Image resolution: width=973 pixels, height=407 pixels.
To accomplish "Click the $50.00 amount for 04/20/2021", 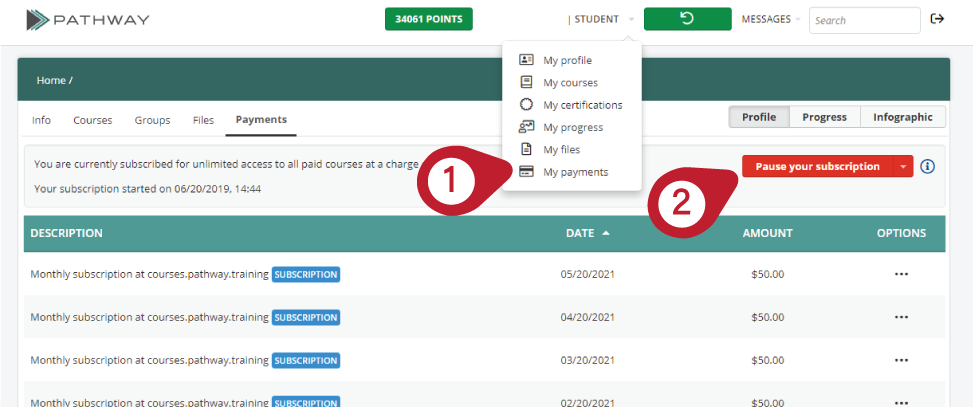I will (x=768, y=317).
